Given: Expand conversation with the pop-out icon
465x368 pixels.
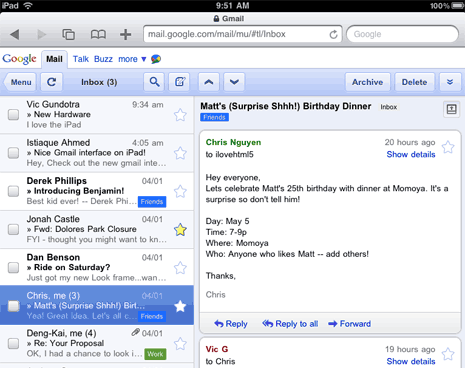Looking at the screenshot, I should pyautogui.click(x=452, y=109).
